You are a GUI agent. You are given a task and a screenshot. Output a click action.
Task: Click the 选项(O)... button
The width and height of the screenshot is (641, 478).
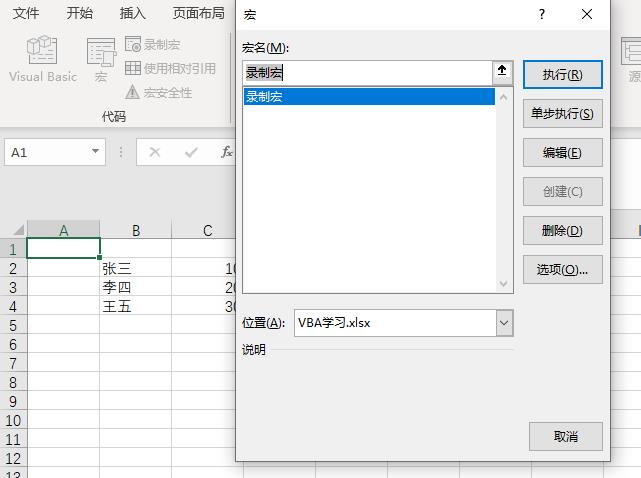tap(563, 269)
